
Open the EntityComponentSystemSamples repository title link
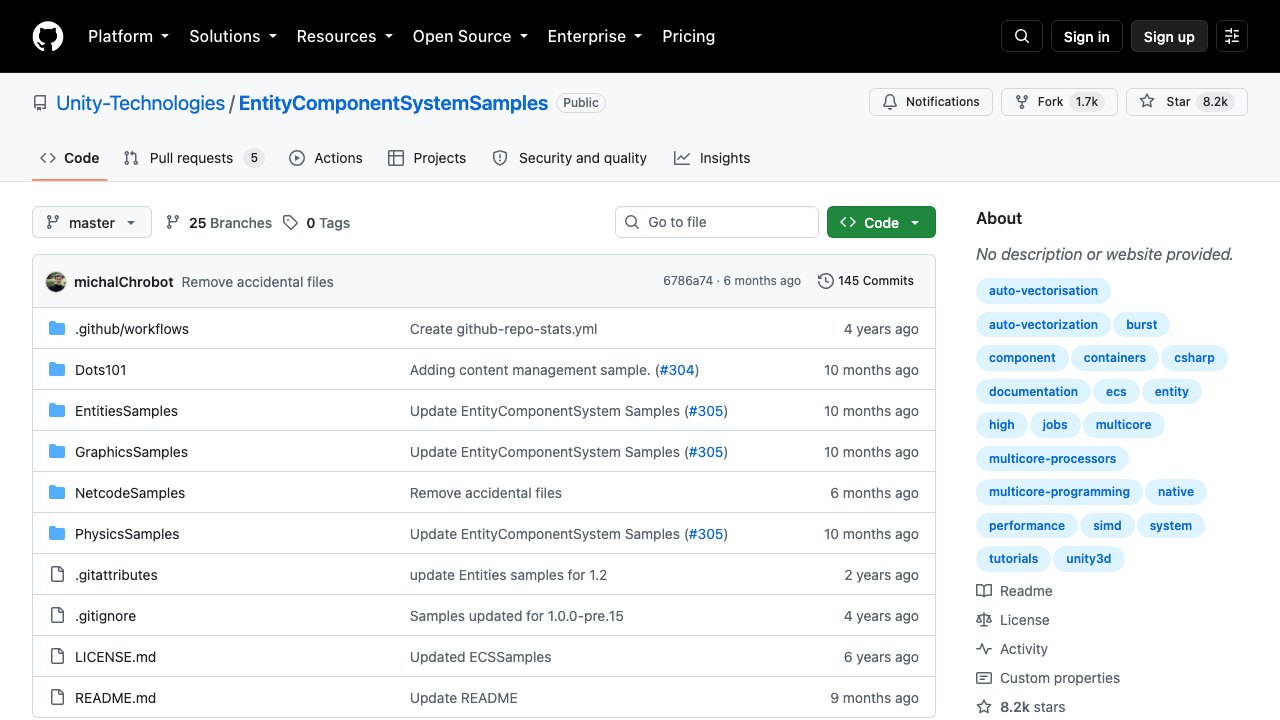pyautogui.click(x=393, y=103)
